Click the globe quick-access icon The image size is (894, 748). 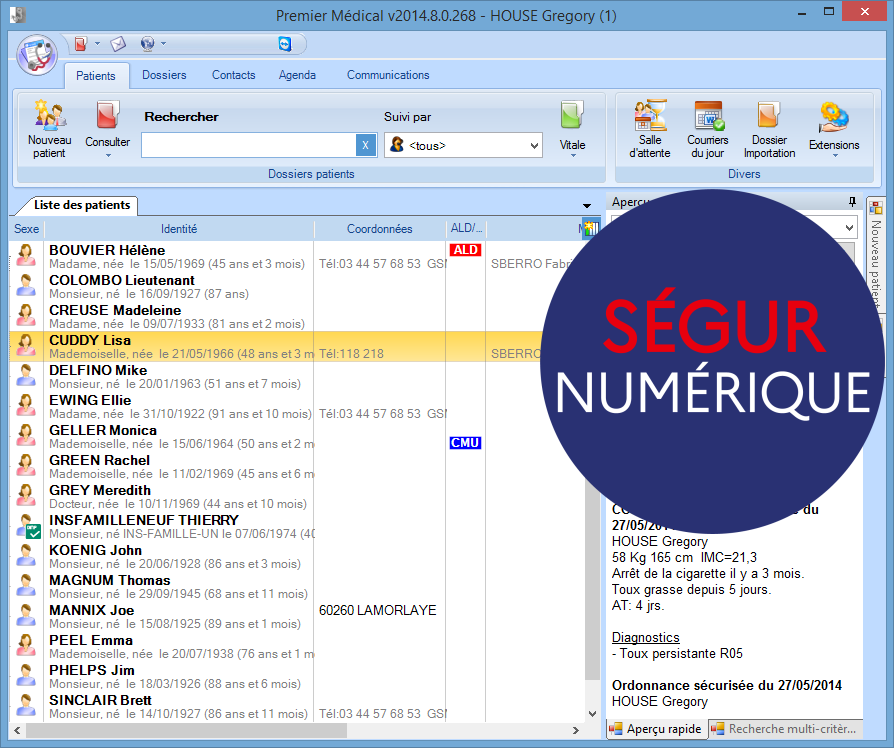pos(147,44)
